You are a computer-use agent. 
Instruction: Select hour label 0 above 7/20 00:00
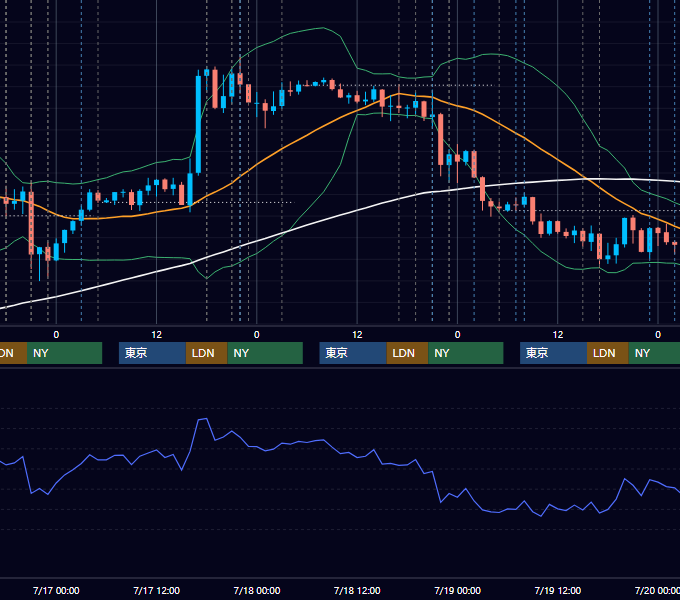[658, 335]
